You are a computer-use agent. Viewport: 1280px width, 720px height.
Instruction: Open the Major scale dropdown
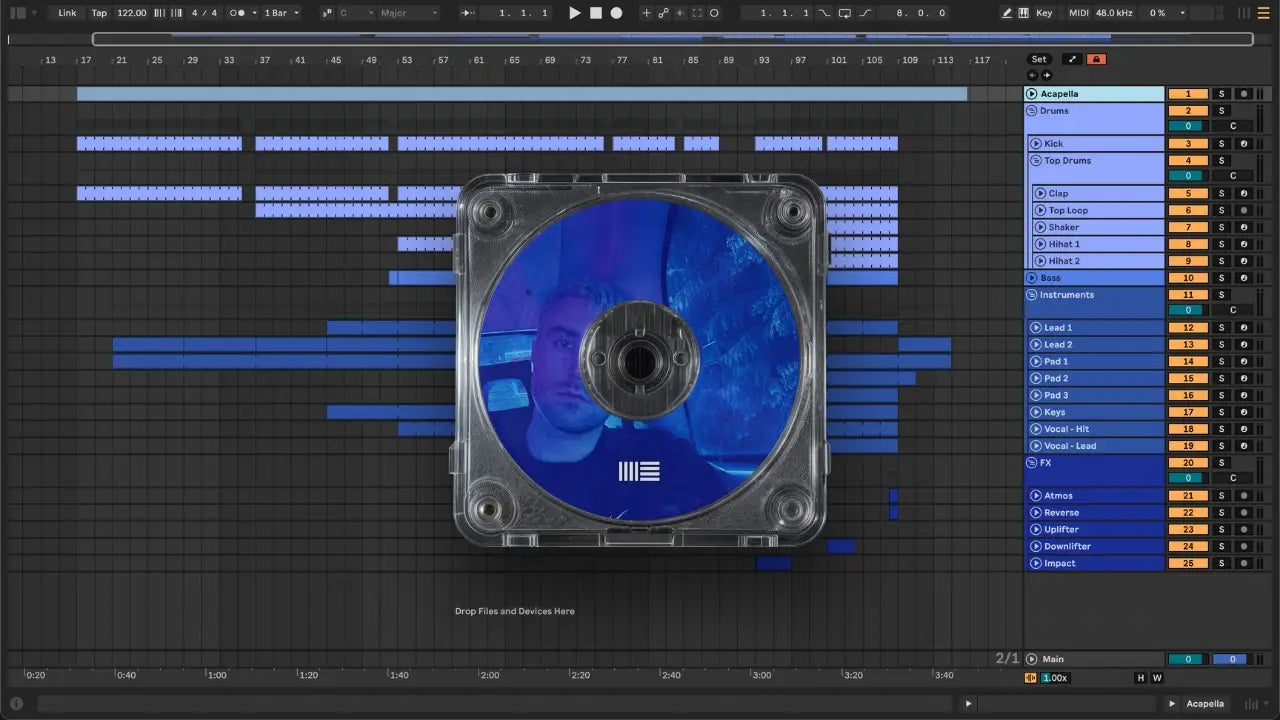[409, 13]
